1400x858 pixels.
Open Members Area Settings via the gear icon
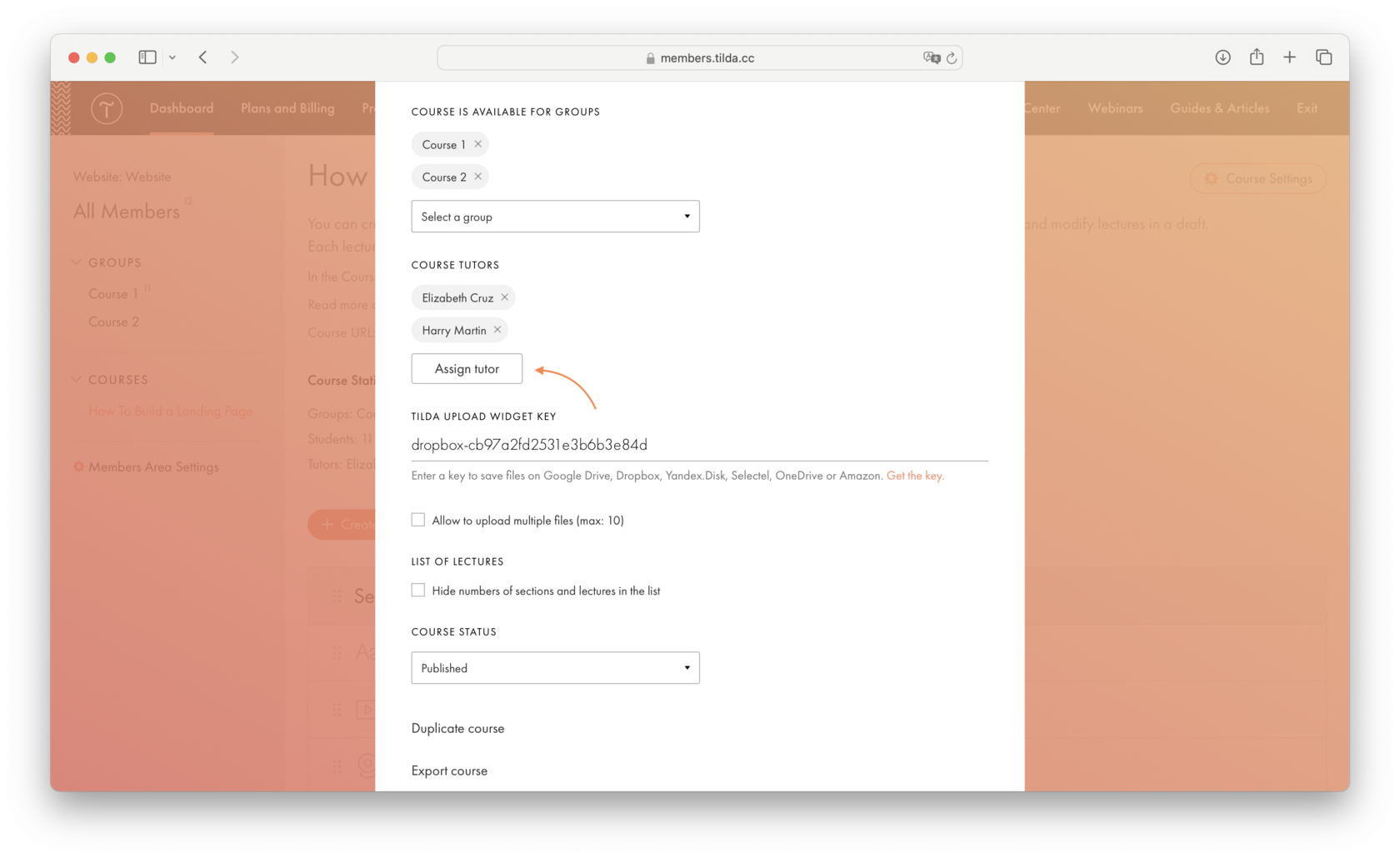pos(79,466)
